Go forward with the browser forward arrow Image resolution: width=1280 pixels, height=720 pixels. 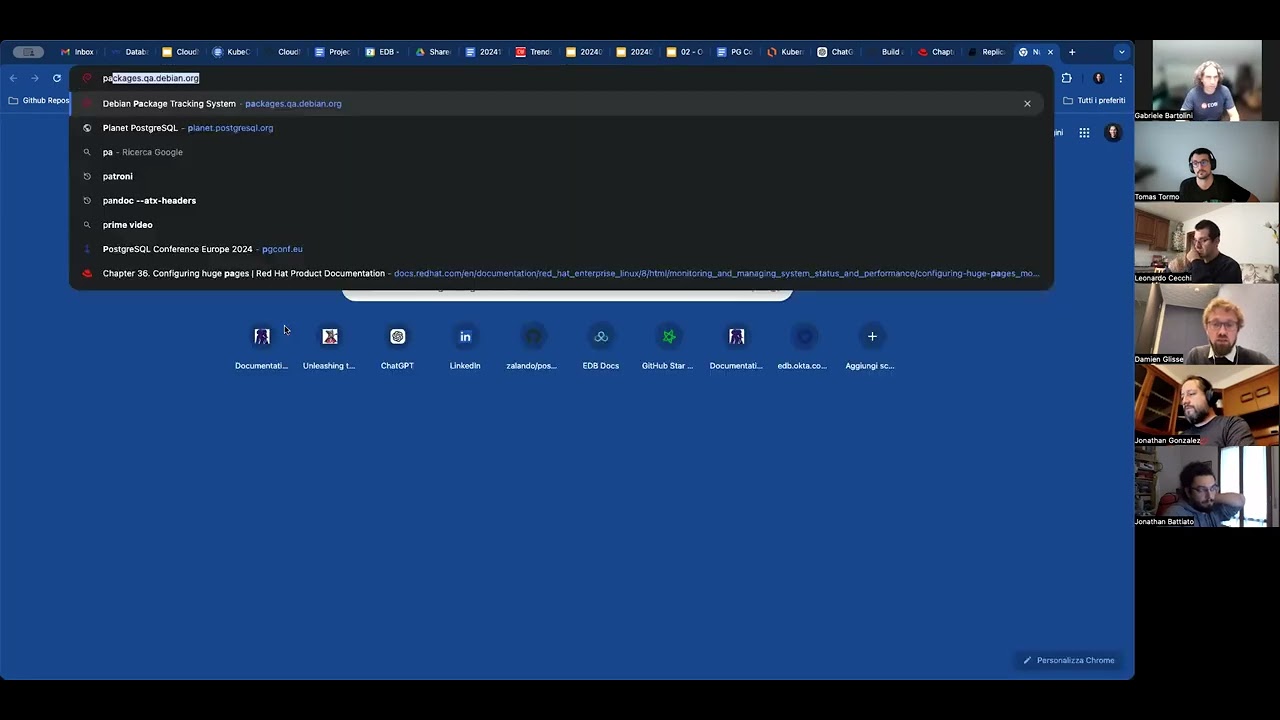[x=35, y=78]
